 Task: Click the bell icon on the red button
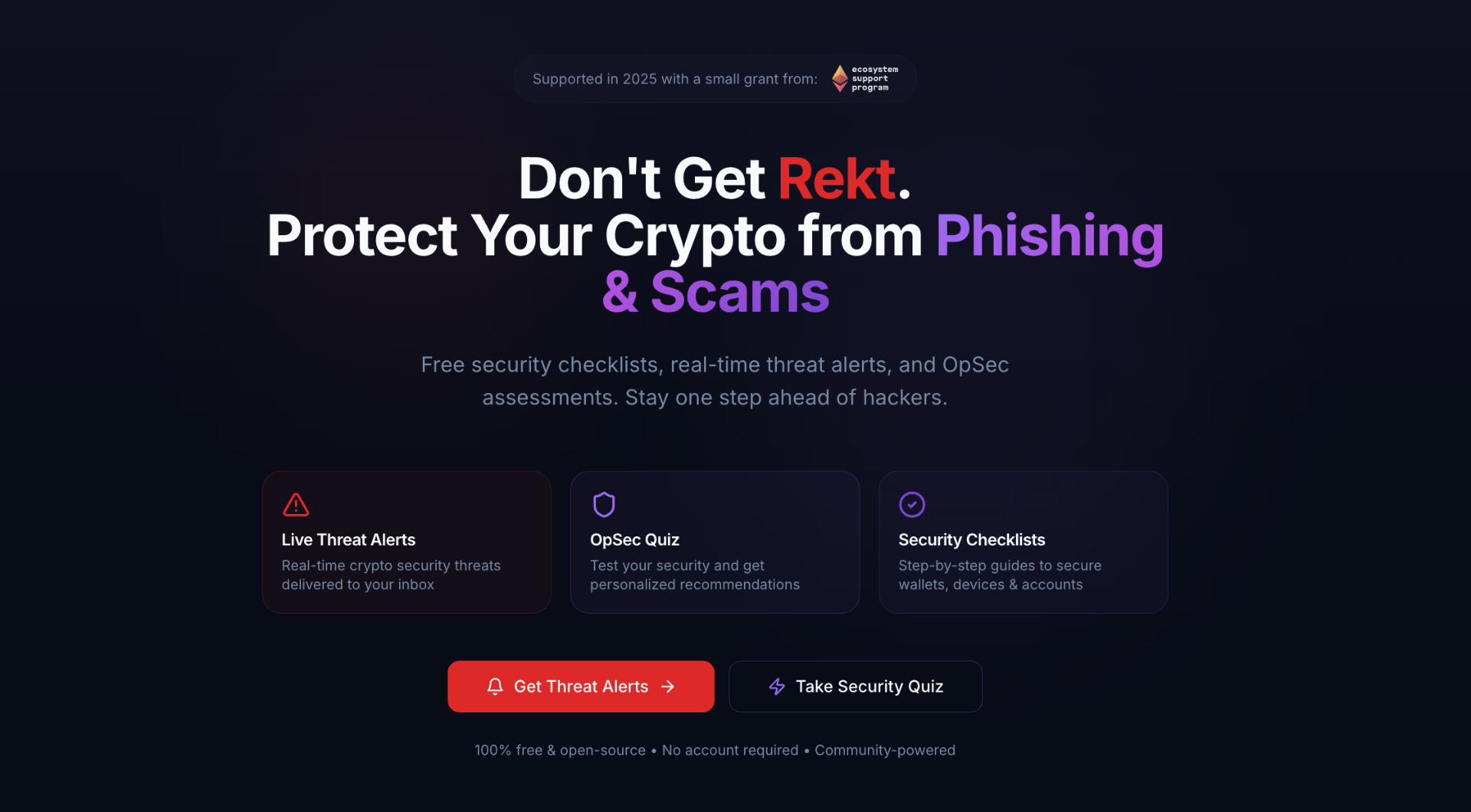pos(495,686)
